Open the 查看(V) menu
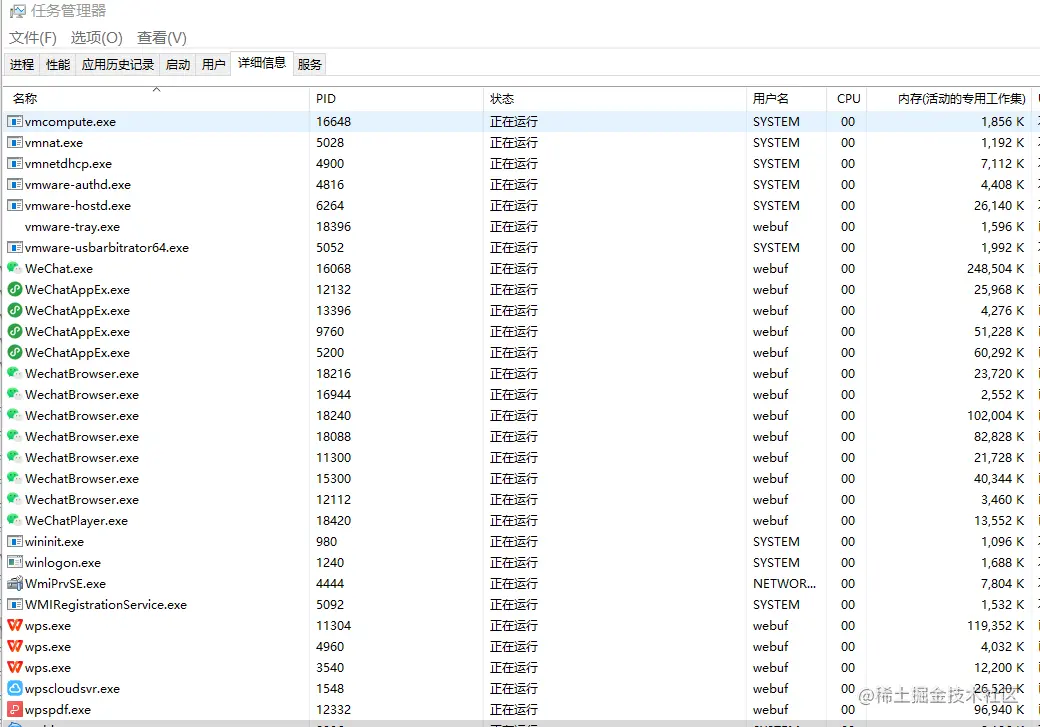 tap(162, 38)
